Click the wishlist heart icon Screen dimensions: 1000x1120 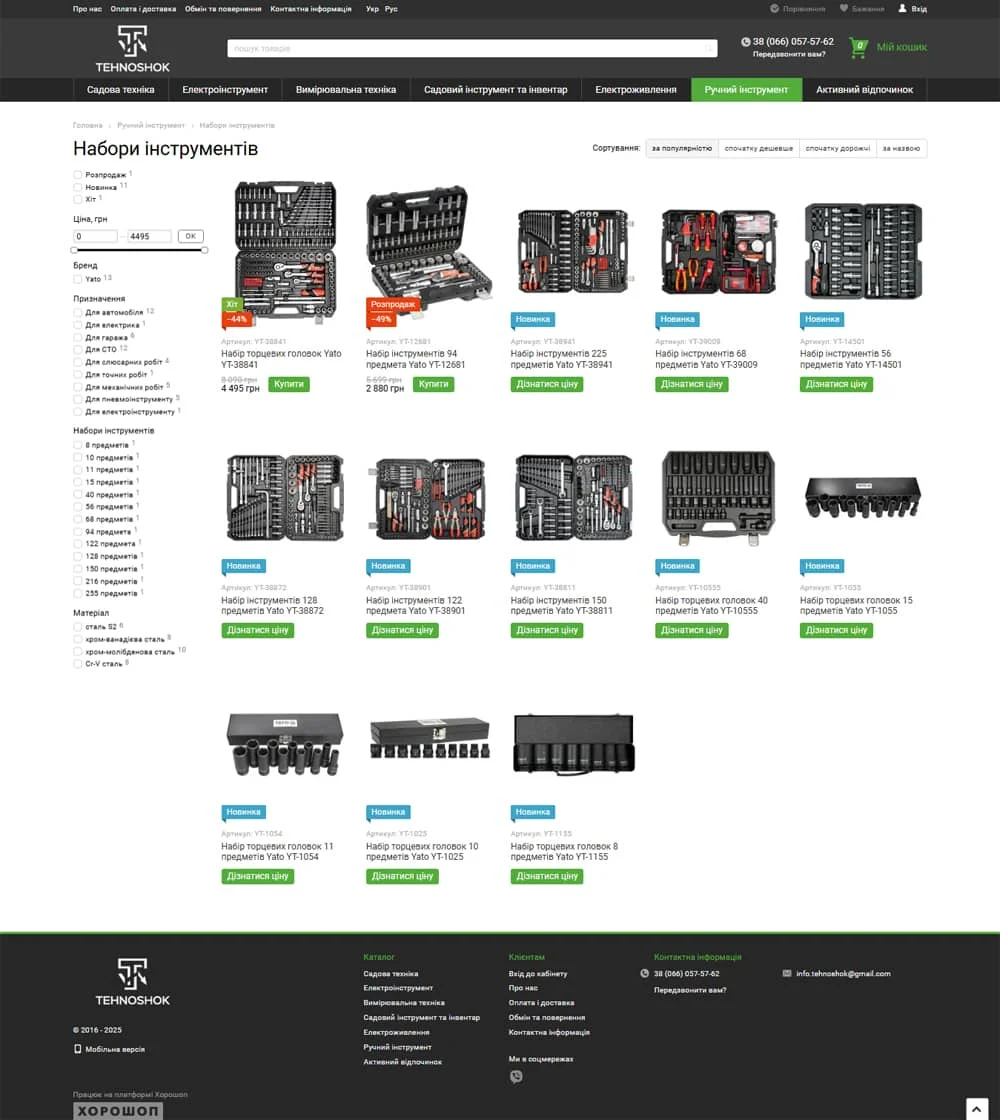tap(844, 8)
